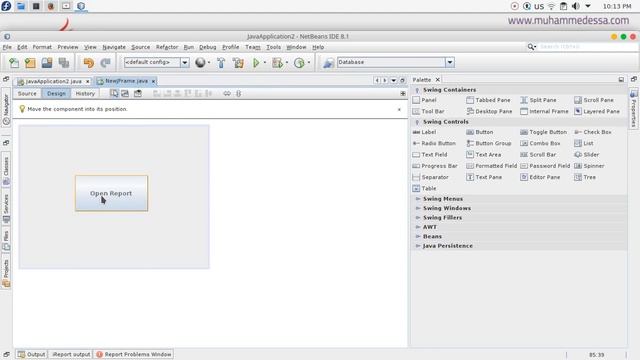
Task: Pick the Slider palette component
Action: (x=587, y=155)
